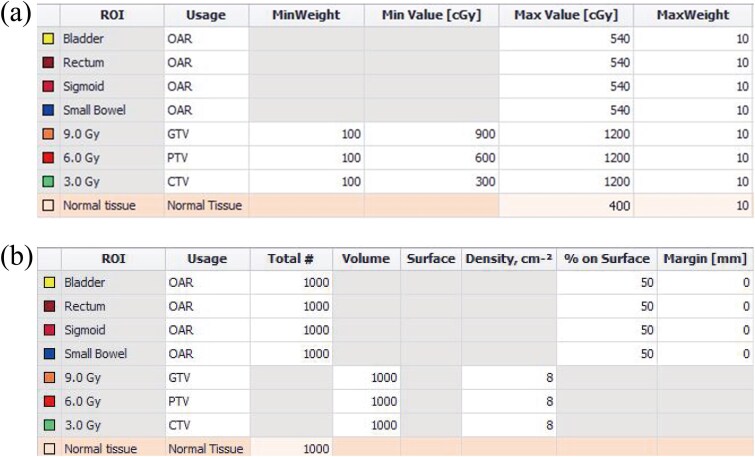Edit Max Value 400 for Normal tissue
The width and height of the screenshot is (755, 457).
pyautogui.click(x=568, y=207)
